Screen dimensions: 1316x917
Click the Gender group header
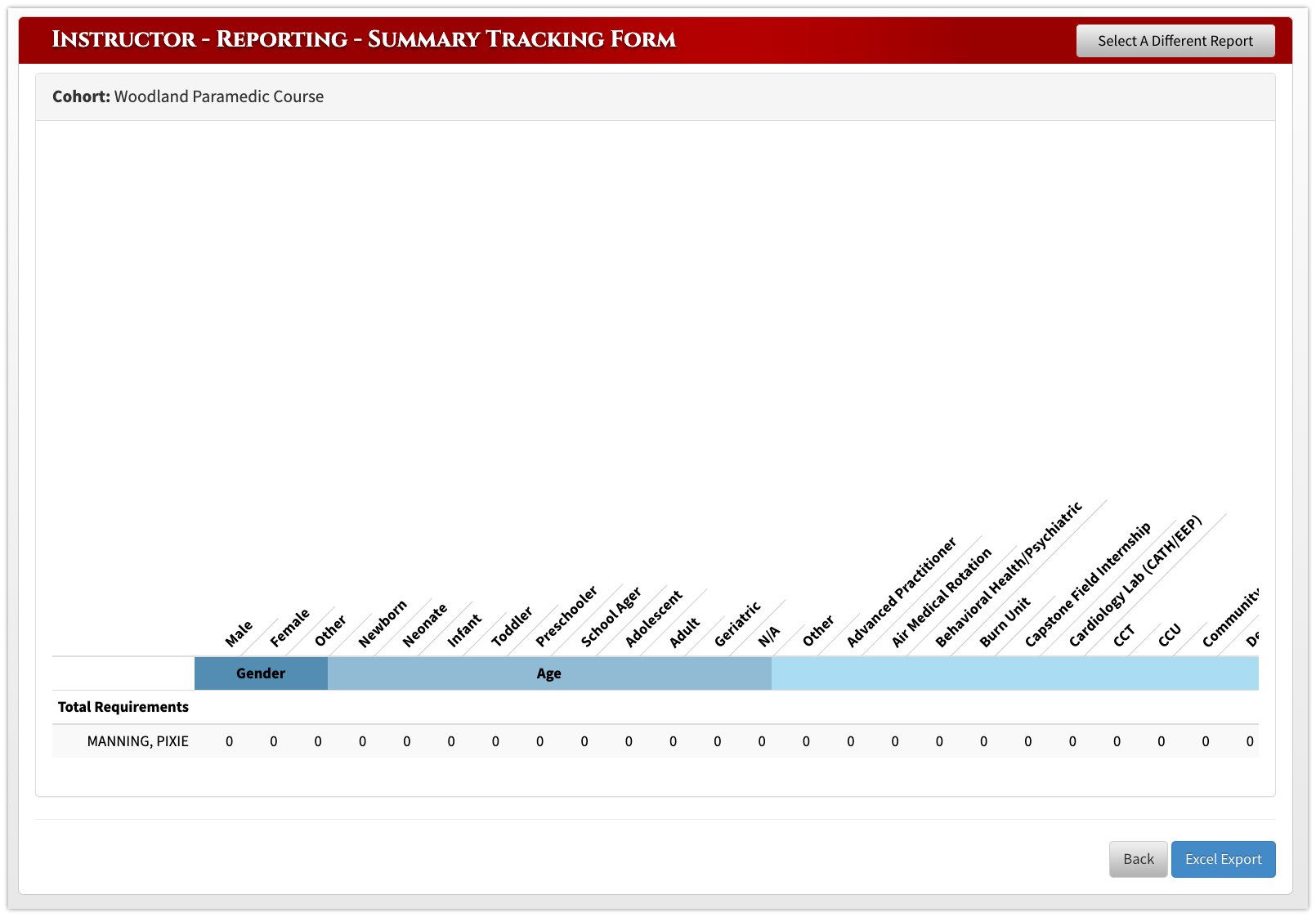pos(261,673)
